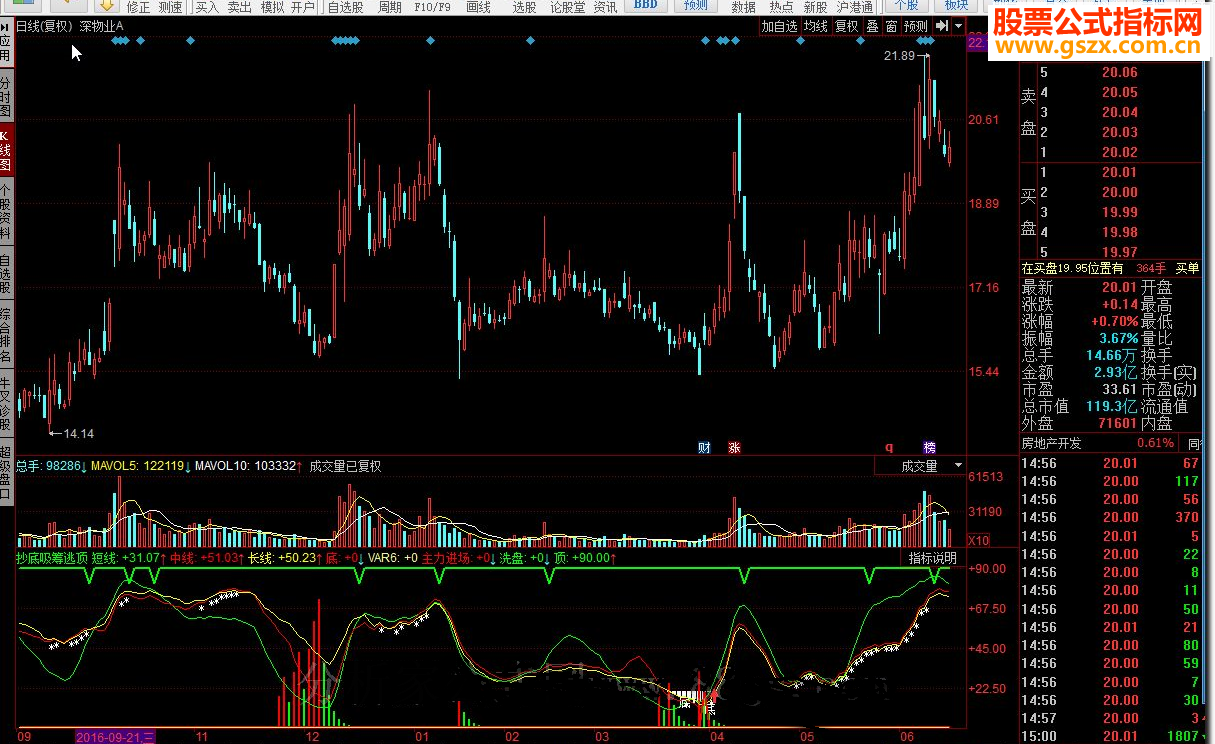The width and height of the screenshot is (1215, 744).
Task: Expand dropdown arrow beside 预测 in chart toolbar
Action: [959, 26]
